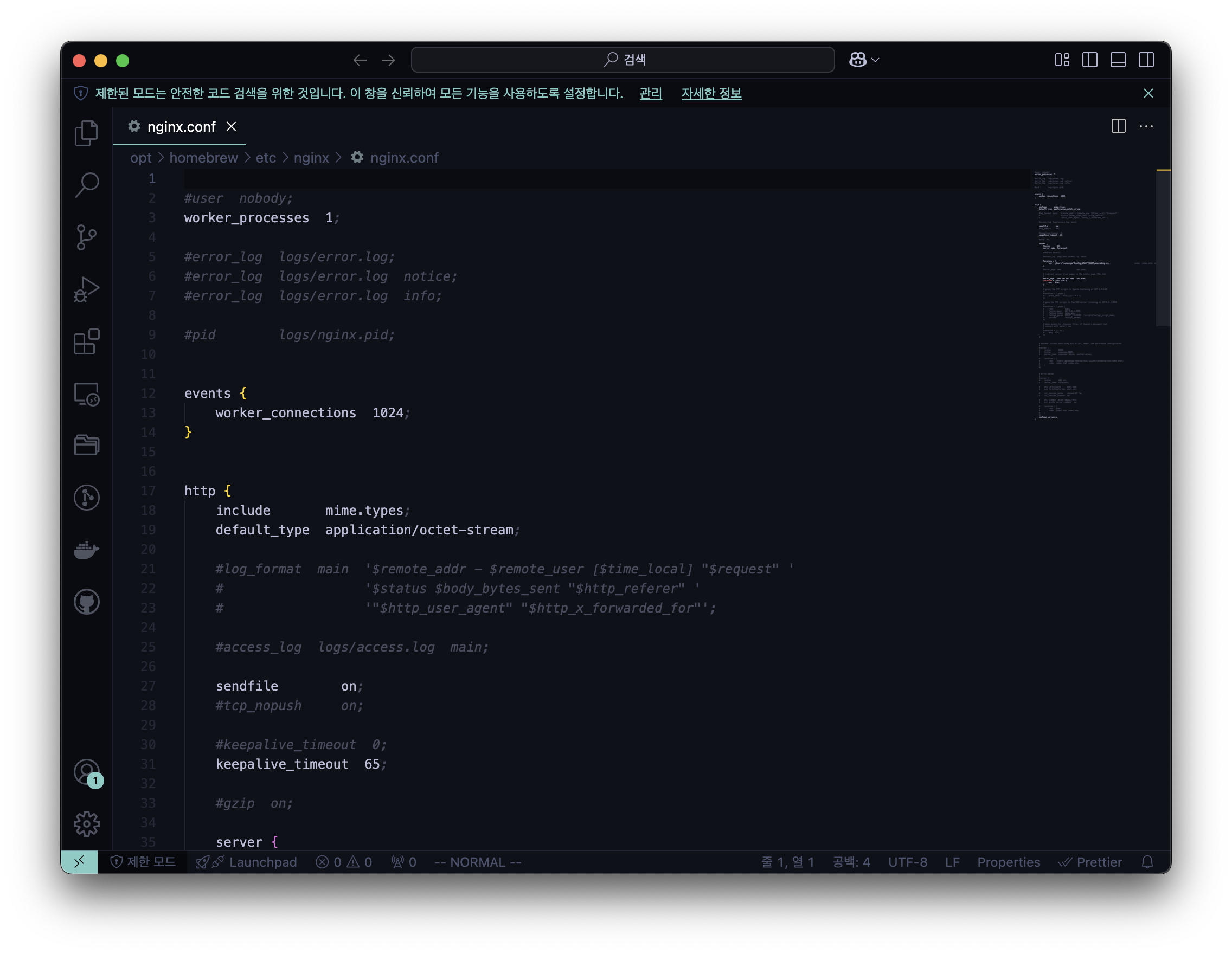This screenshot has height=954, width=1232.
Task: Click the 검색 command center search field
Action: pos(623,60)
